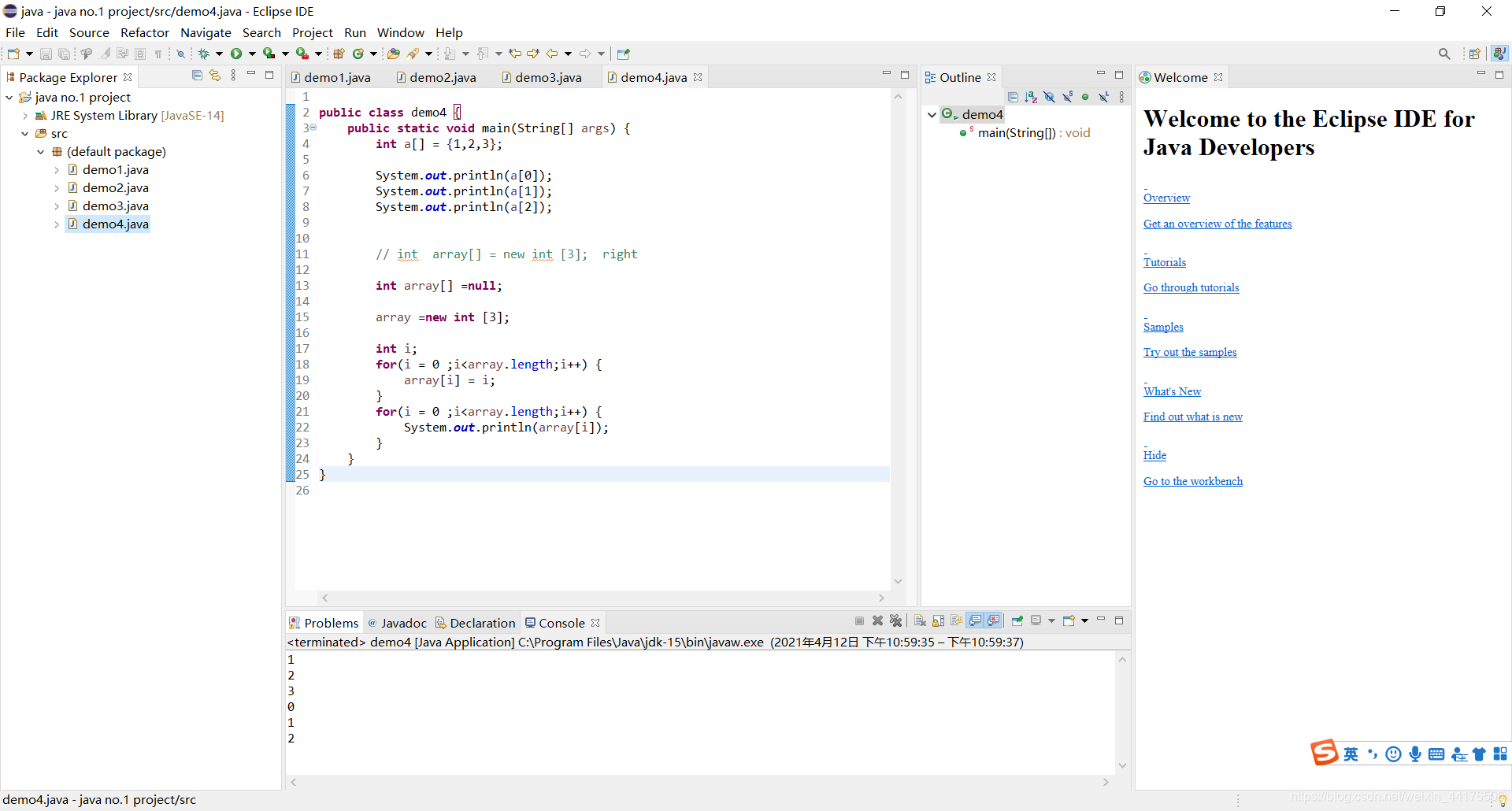Click Clear Console icon

pos(919,620)
